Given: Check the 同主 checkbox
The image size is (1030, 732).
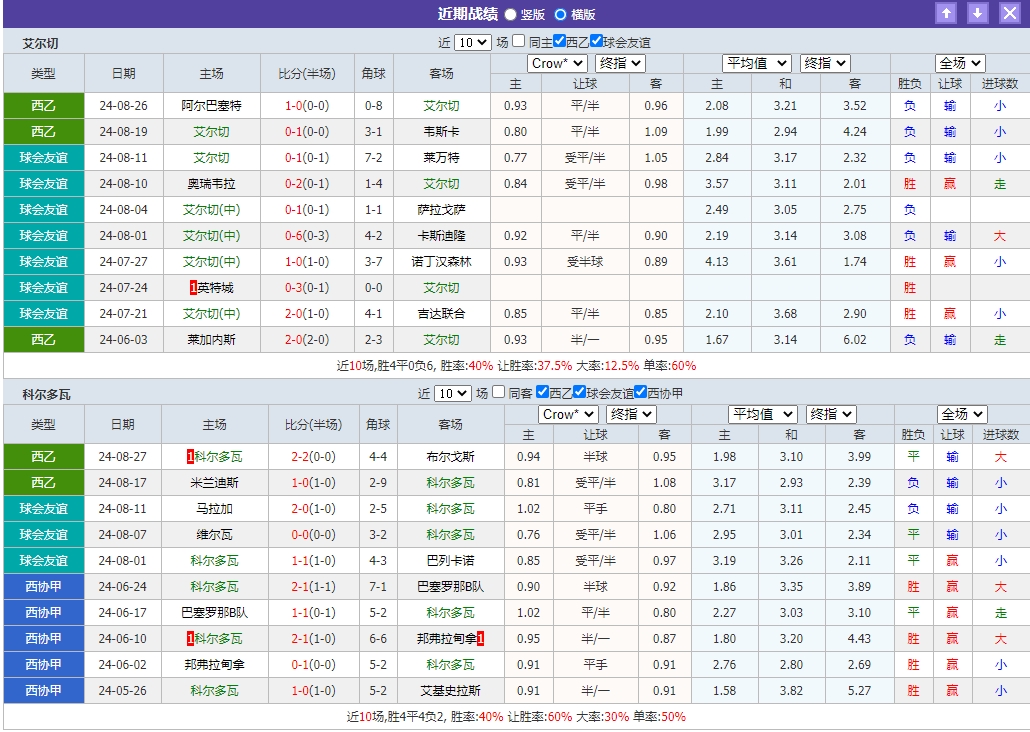Looking at the screenshot, I should (516, 41).
